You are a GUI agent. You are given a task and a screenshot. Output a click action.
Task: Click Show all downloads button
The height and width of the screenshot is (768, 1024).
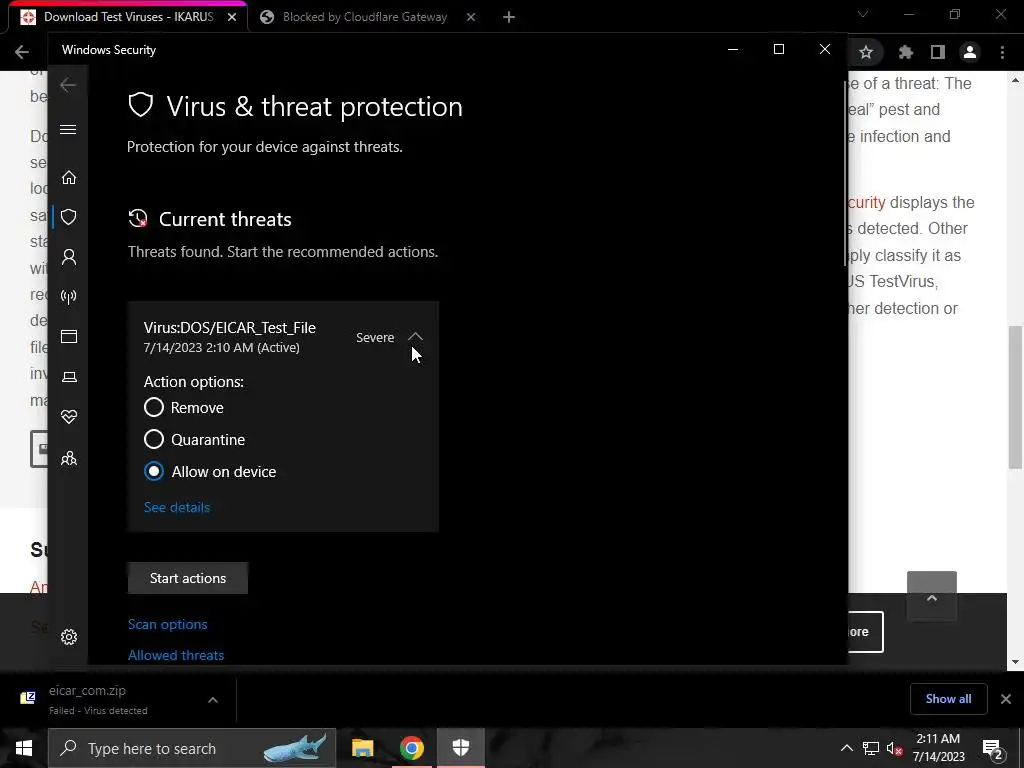948,699
